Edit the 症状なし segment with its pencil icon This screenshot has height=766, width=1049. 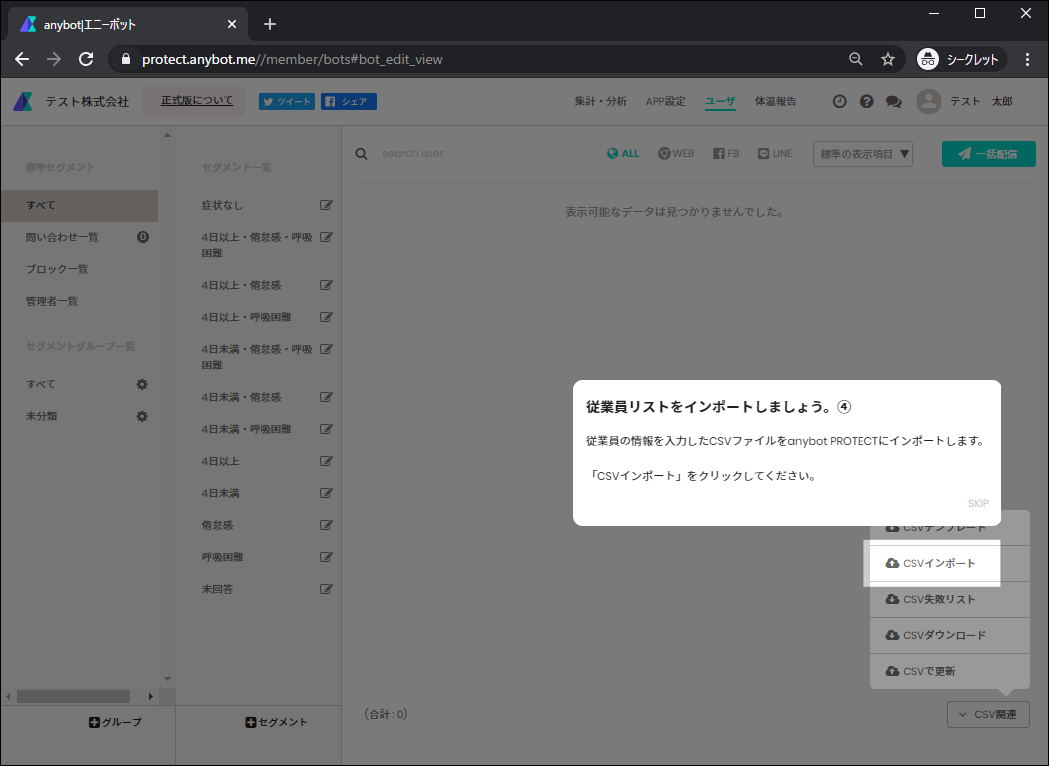click(x=326, y=204)
